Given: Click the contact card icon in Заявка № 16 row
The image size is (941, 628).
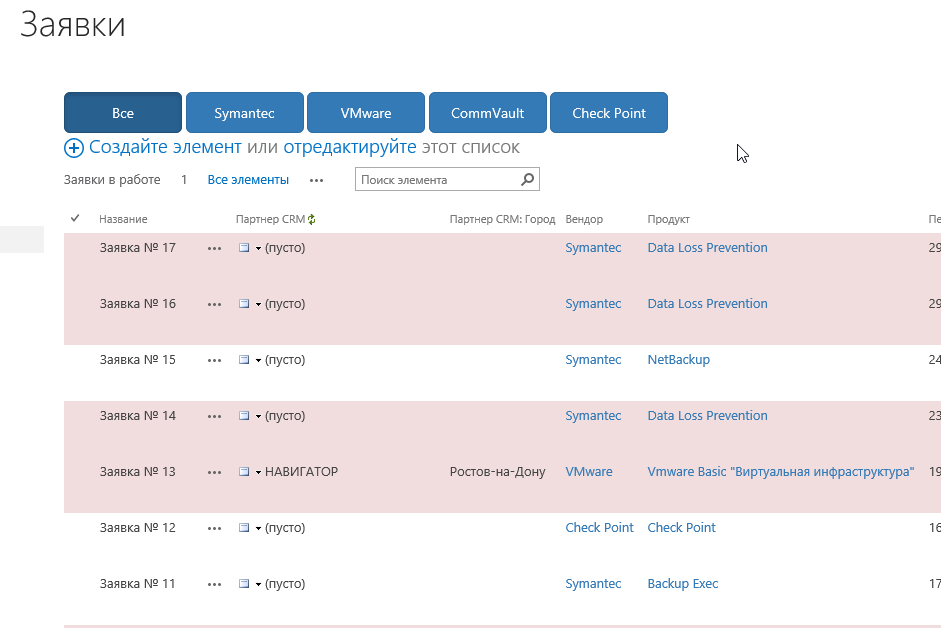Looking at the screenshot, I should click(x=244, y=304).
